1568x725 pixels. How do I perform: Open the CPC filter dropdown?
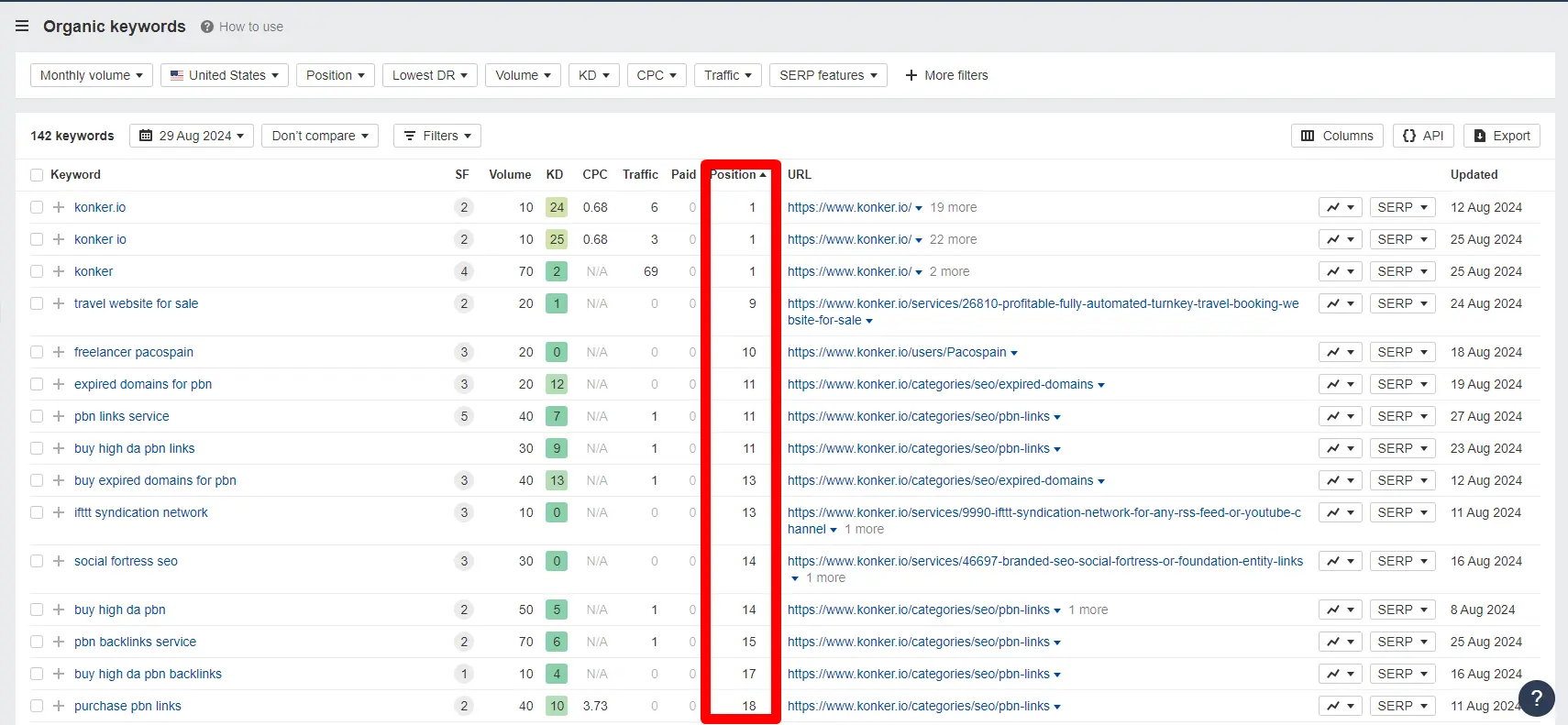click(x=657, y=75)
